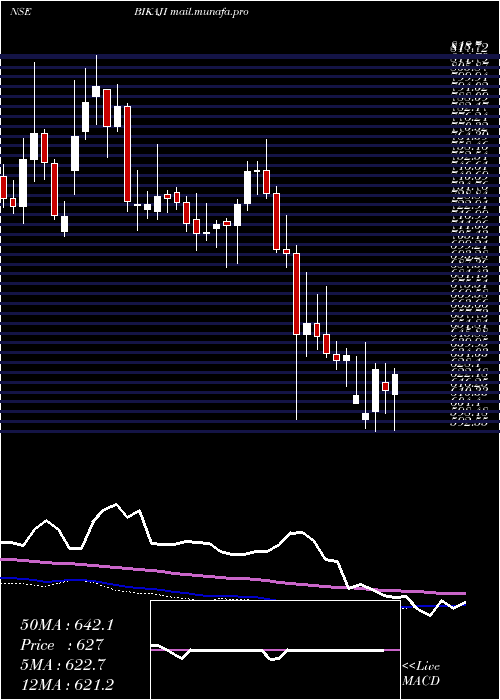Image resolution: width=500 pixels, height=700 pixels.
Task: Click the <<Live MACD label
Action: click(421, 674)
